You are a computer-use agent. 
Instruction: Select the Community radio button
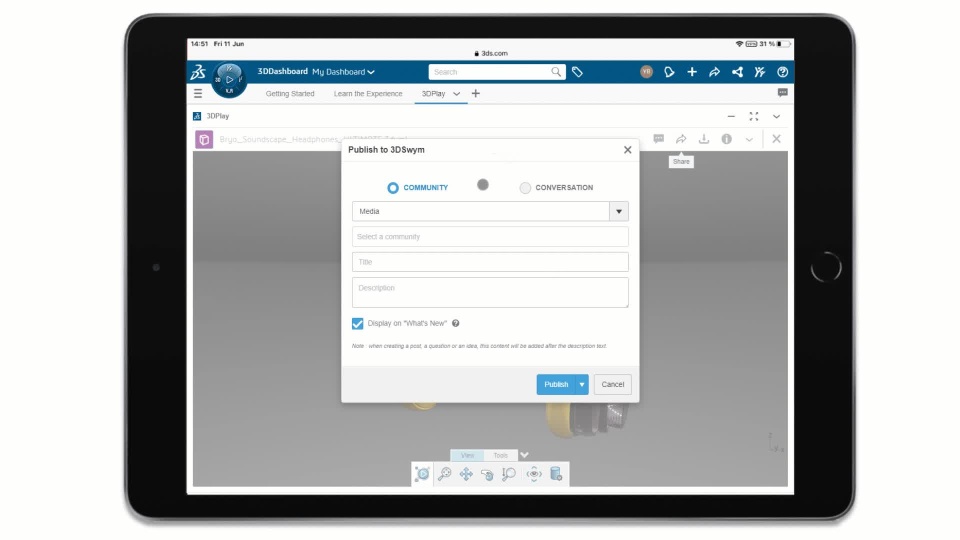coord(393,188)
